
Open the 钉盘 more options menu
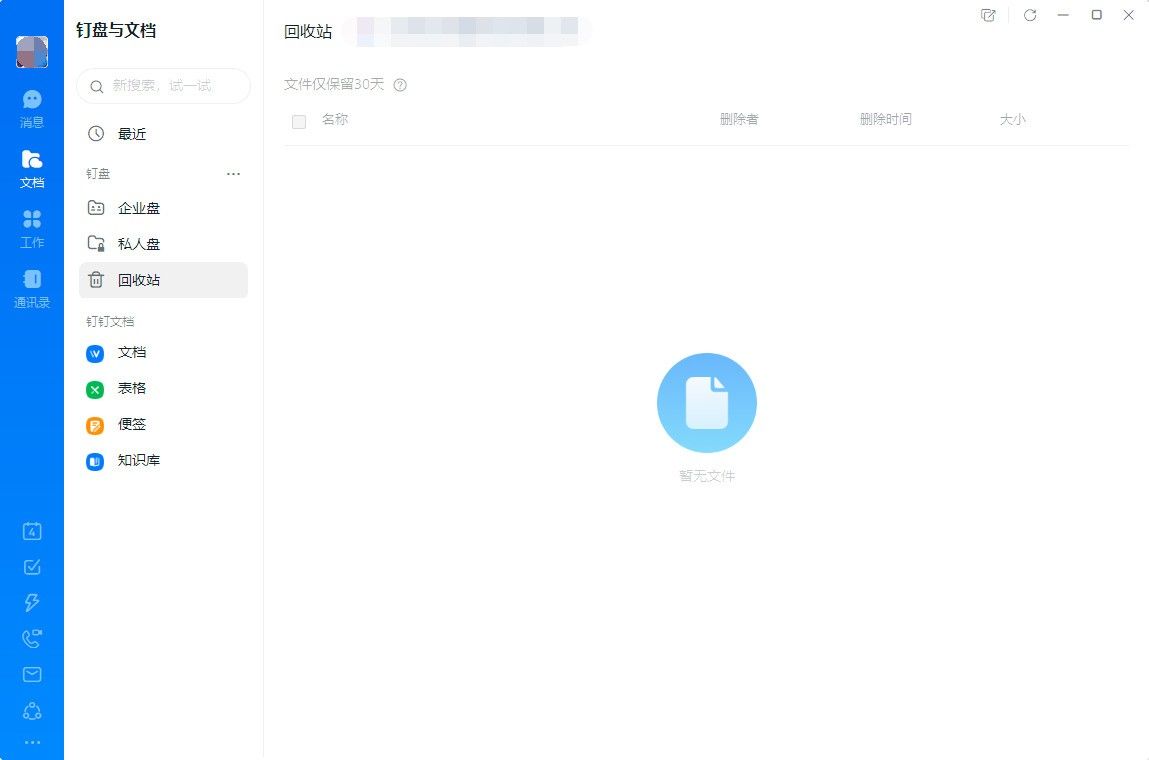click(x=233, y=173)
